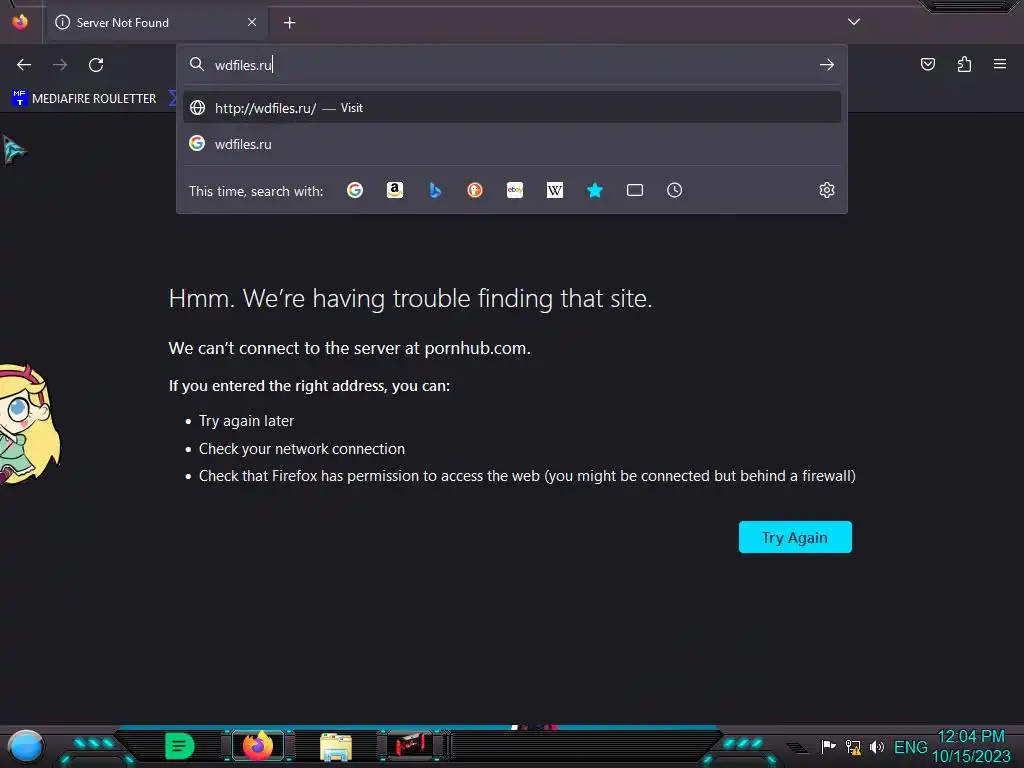Open the List all tabs chevron

[x=854, y=22]
